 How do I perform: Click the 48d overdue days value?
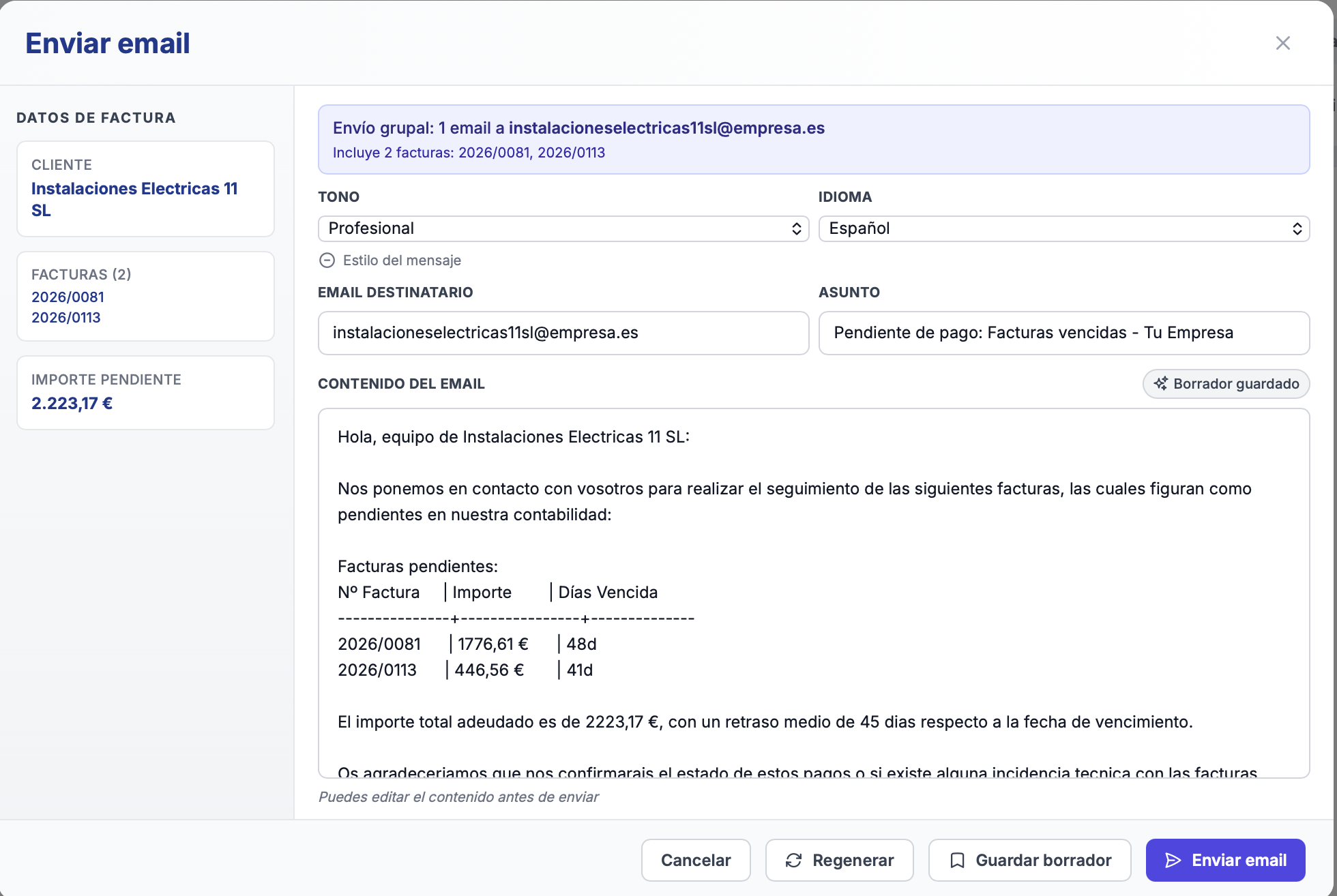(x=582, y=644)
